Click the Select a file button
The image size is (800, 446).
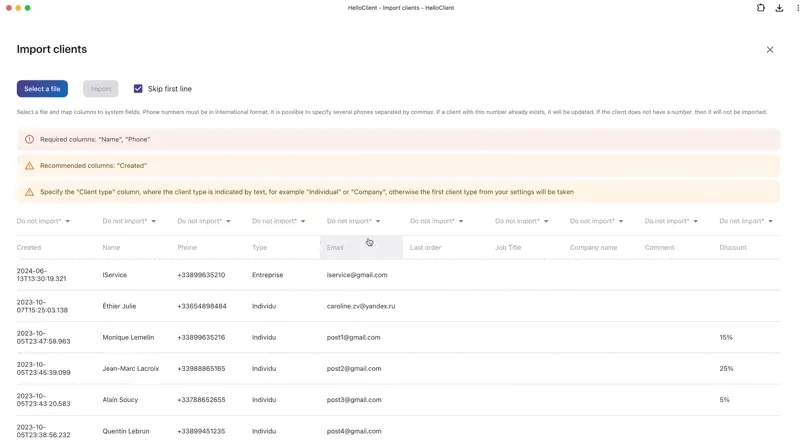pos(42,89)
